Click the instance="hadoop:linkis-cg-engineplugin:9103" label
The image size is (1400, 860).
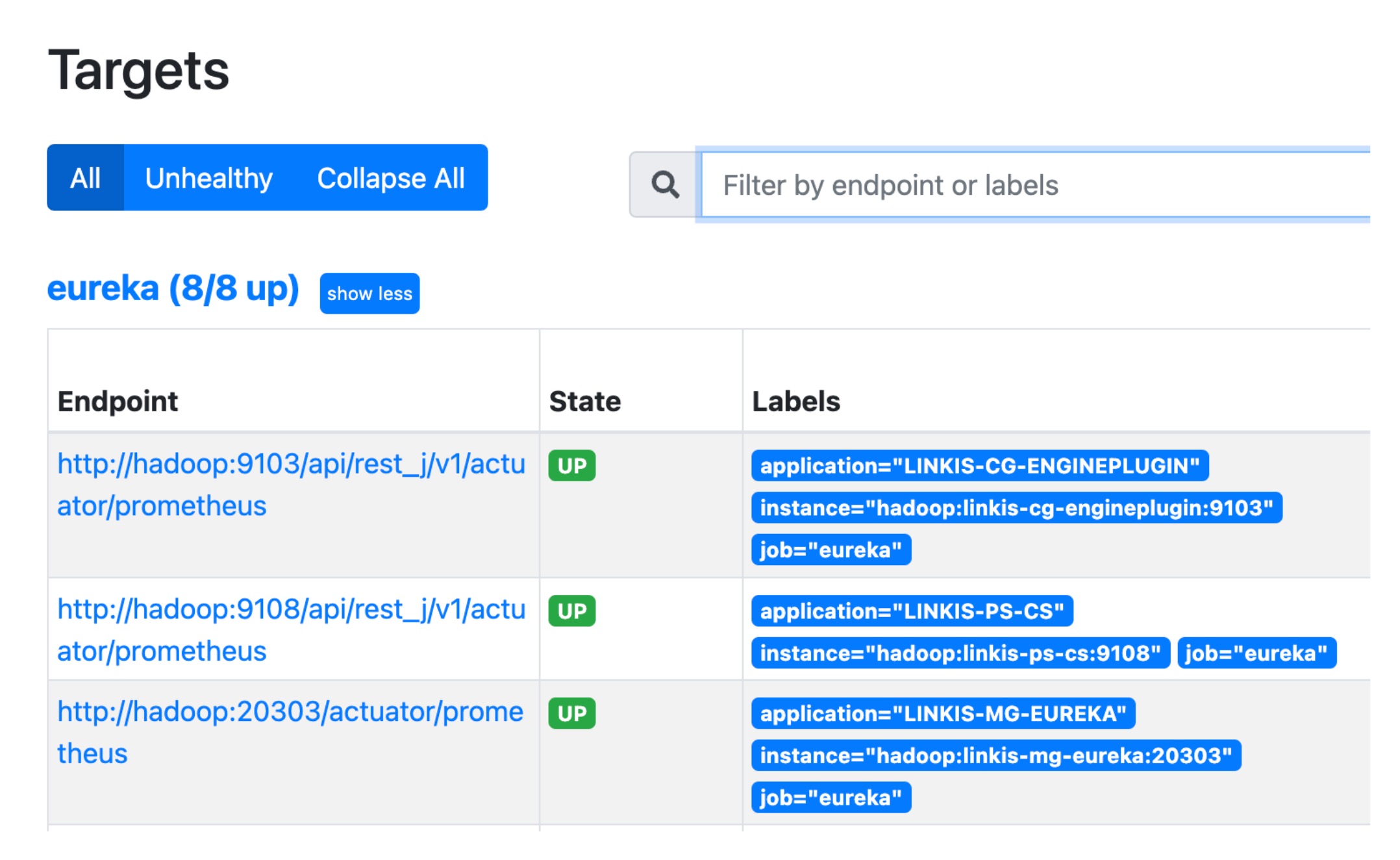[1016, 508]
